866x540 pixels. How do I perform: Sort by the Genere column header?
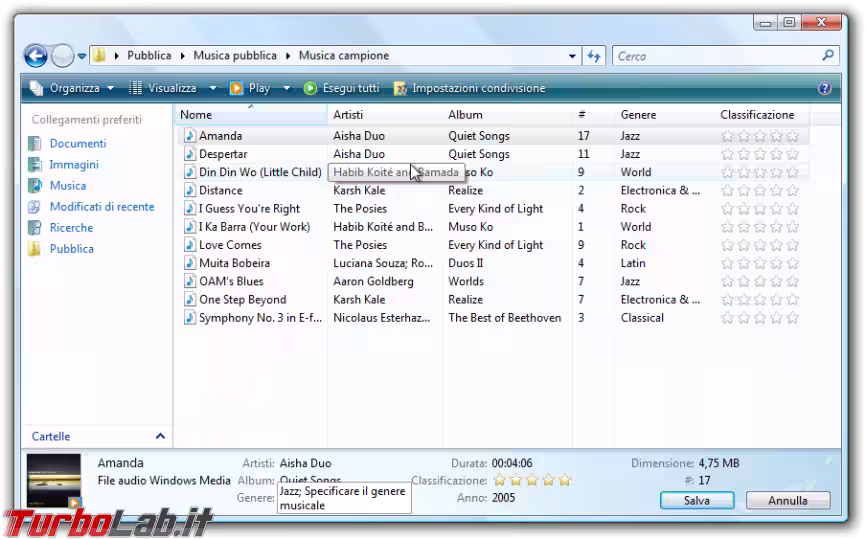[638, 115]
